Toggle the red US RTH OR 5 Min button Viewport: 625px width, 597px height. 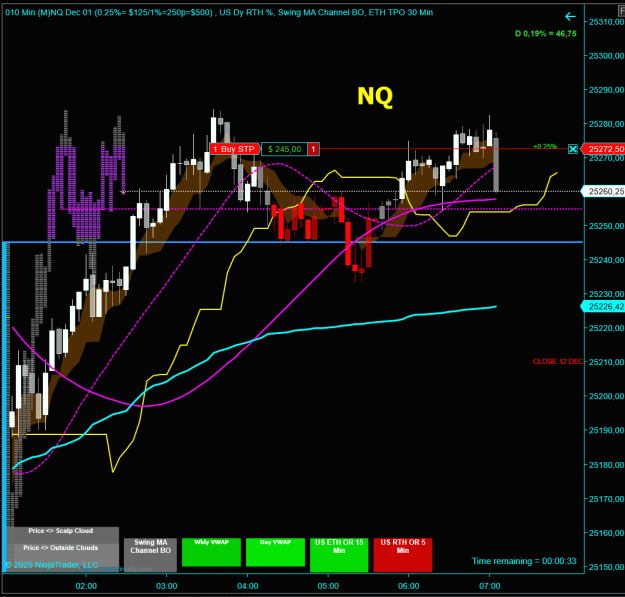[x=403, y=555]
